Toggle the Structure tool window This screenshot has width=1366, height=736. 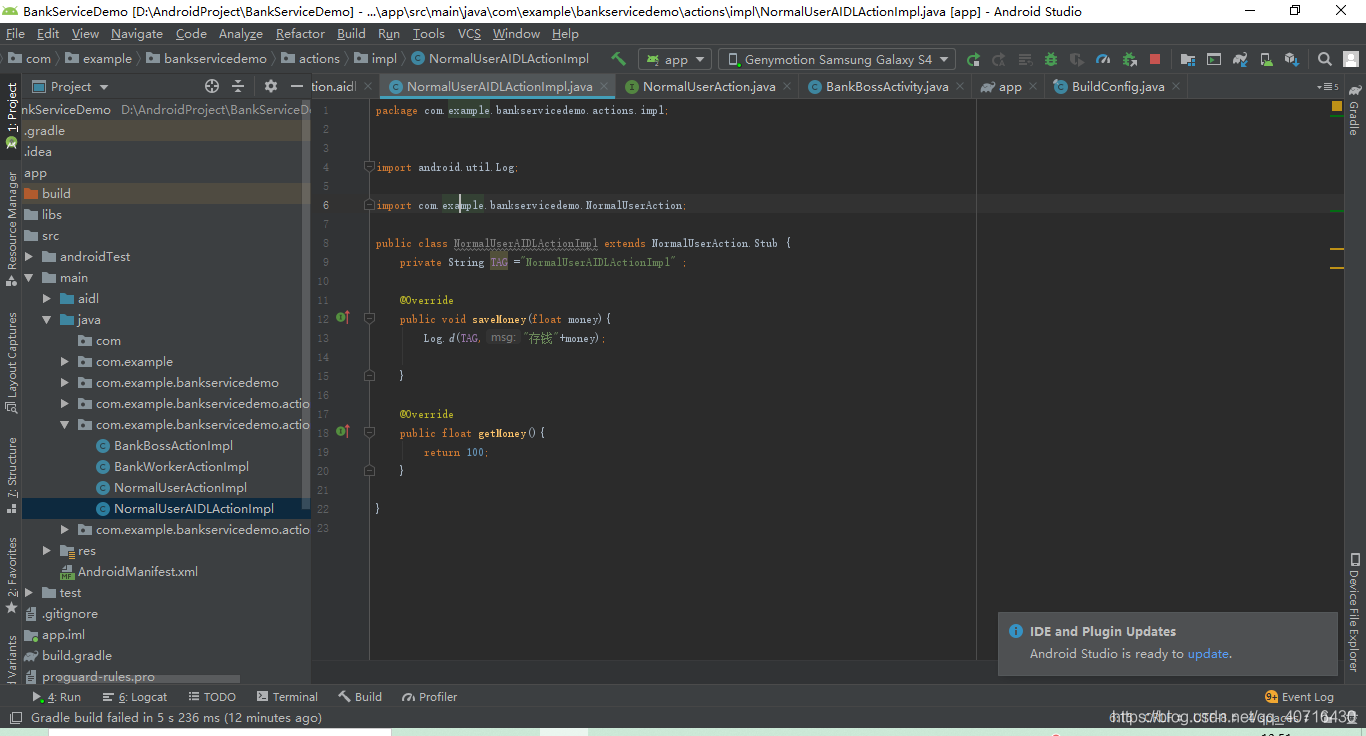tap(11, 475)
